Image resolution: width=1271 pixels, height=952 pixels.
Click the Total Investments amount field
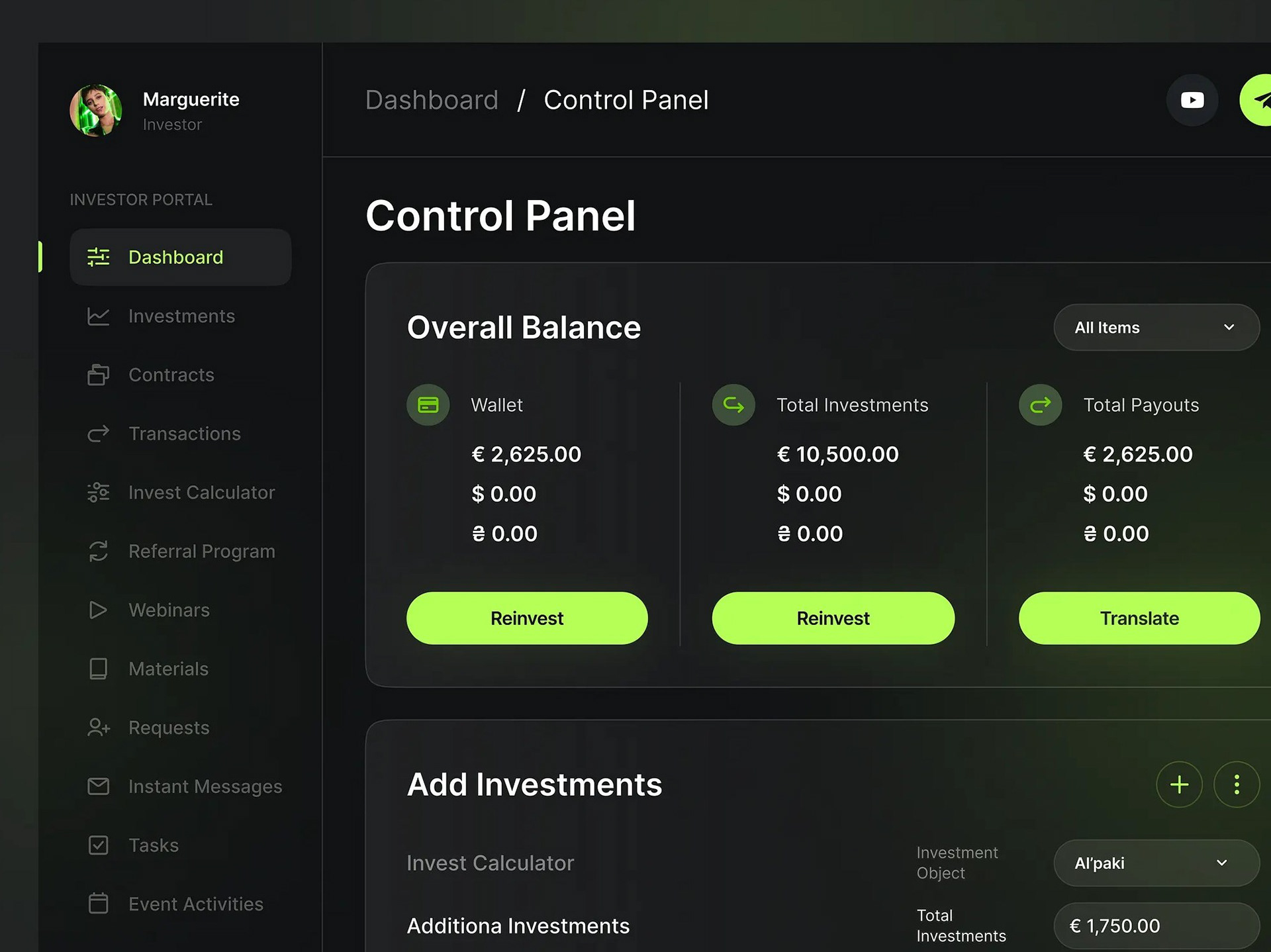pos(1156,926)
